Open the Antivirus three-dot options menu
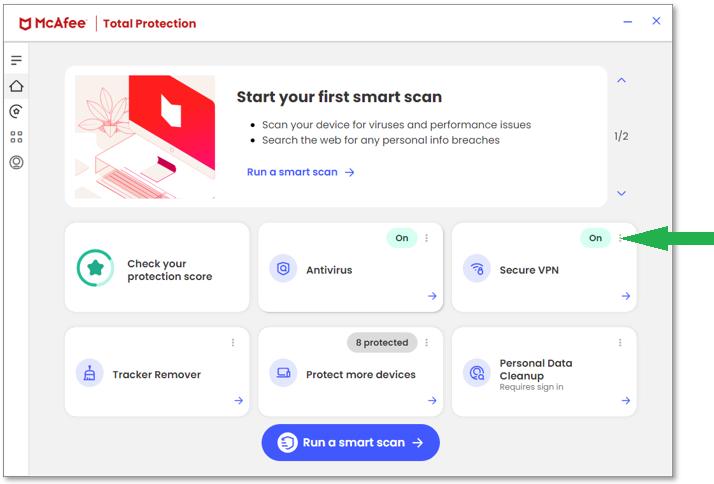 427,238
